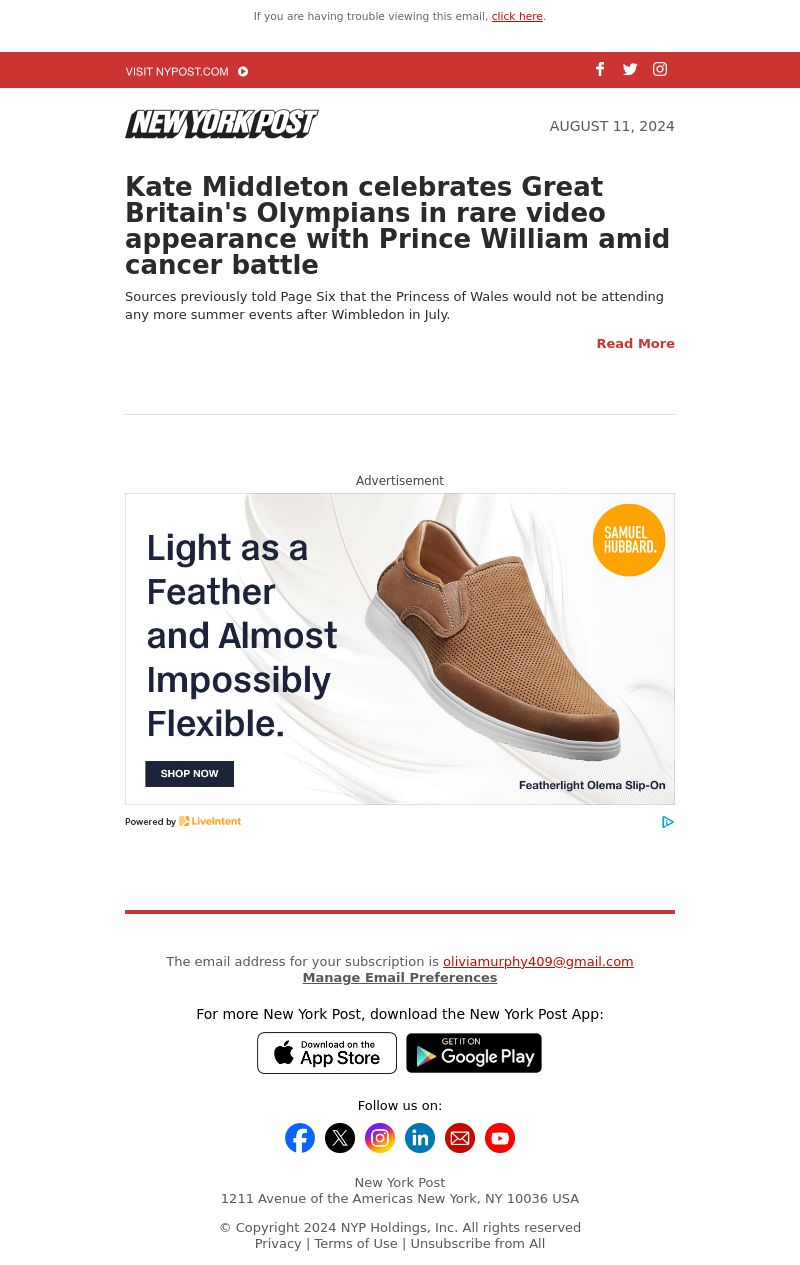
Task: Click the New York Post logo
Action: pos(222,124)
